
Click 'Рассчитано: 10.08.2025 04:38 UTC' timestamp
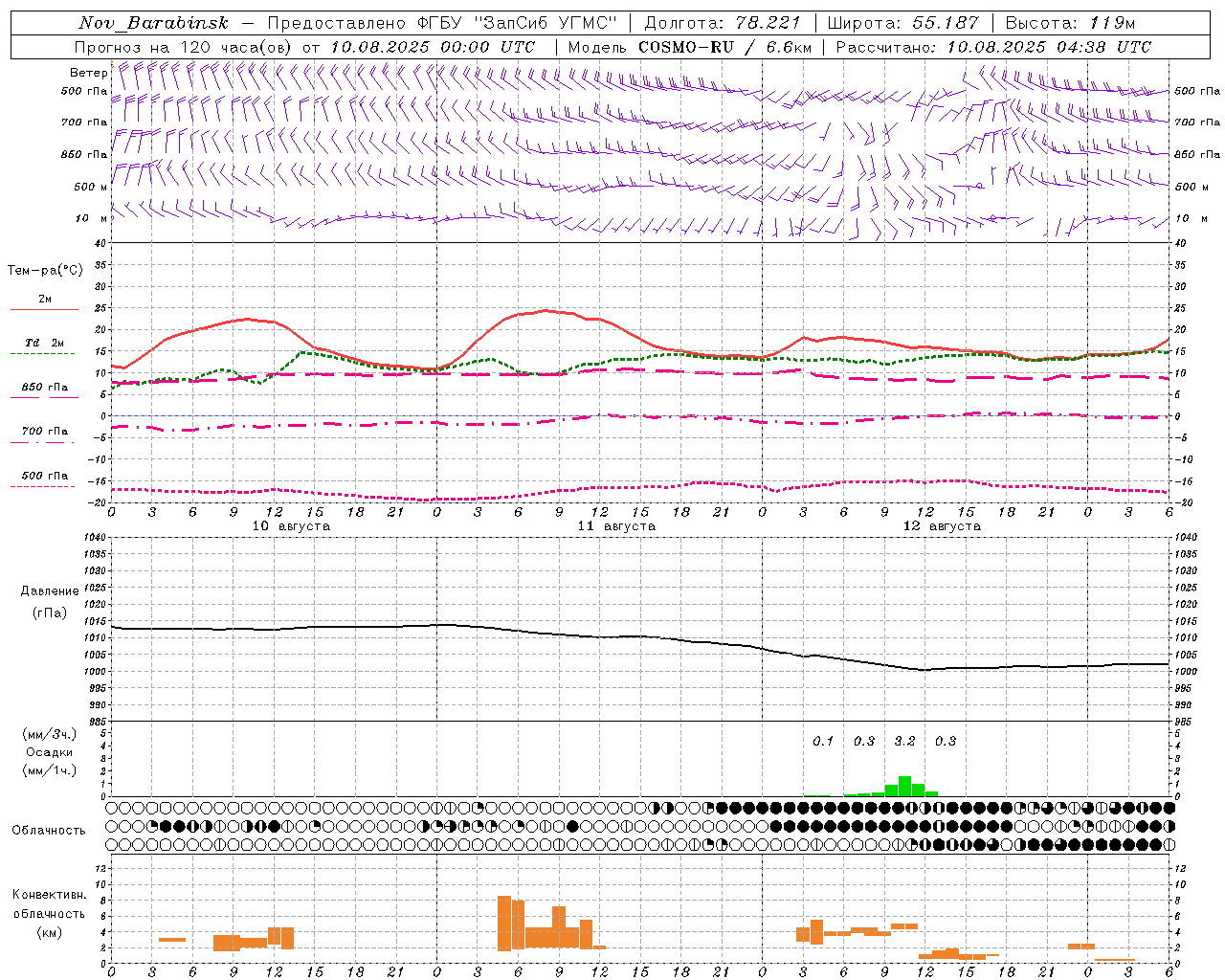993,47
